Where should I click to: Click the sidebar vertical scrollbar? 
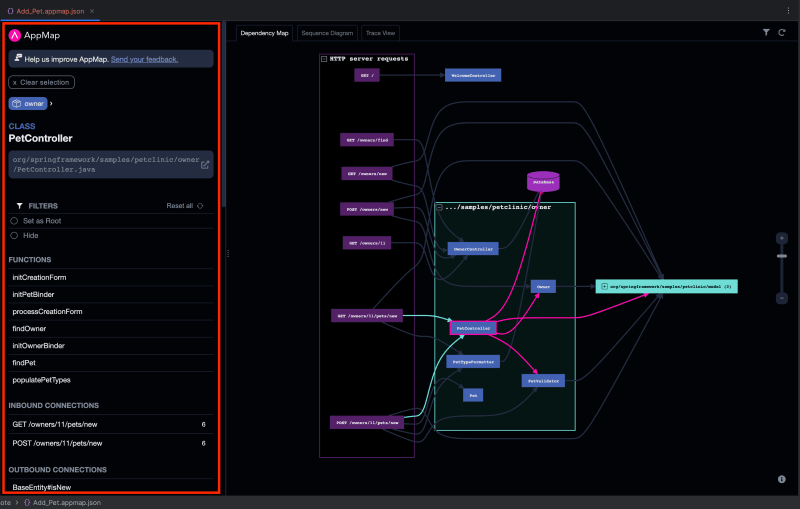(x=223, y=115)
